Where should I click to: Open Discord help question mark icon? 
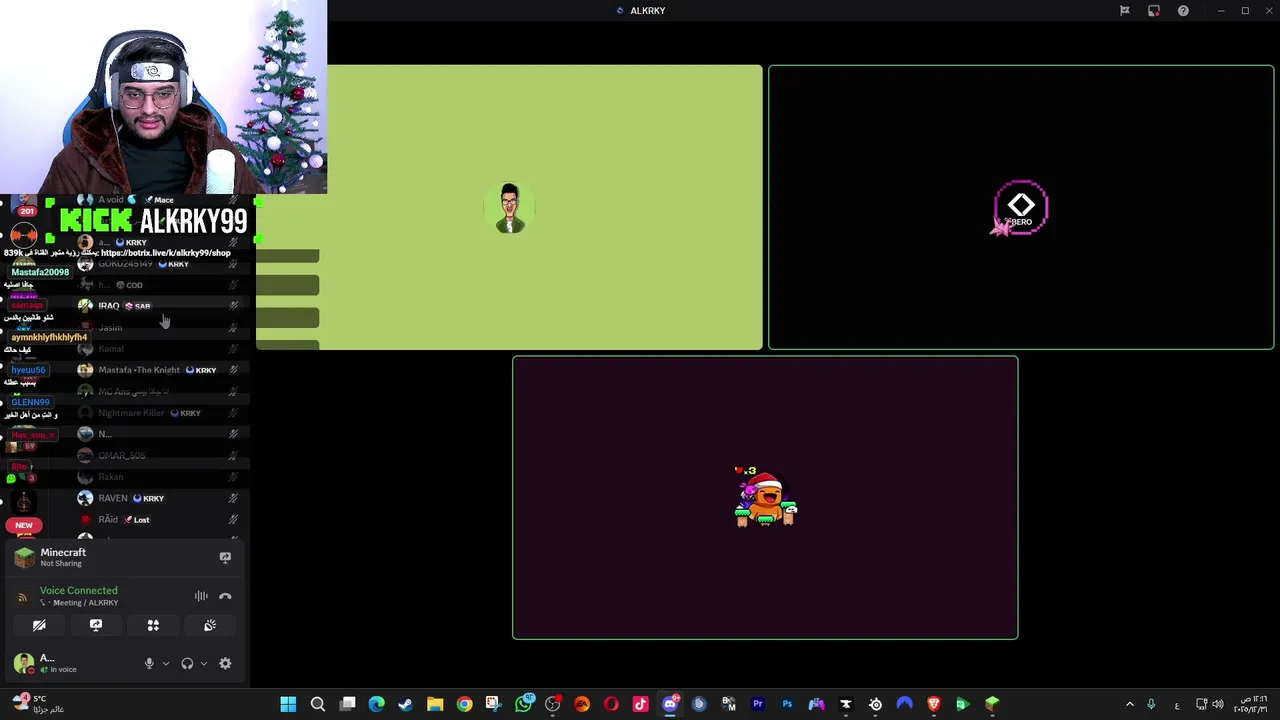(1183, 11)
